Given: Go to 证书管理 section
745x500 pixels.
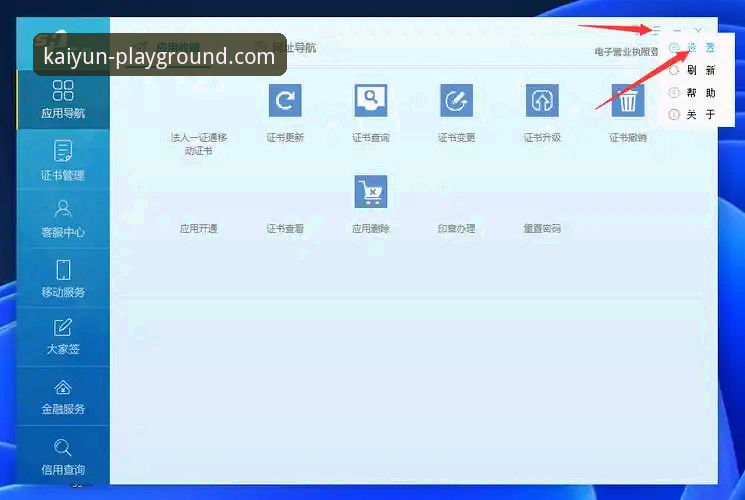Looking at the screenshot, I should point(62,160).
